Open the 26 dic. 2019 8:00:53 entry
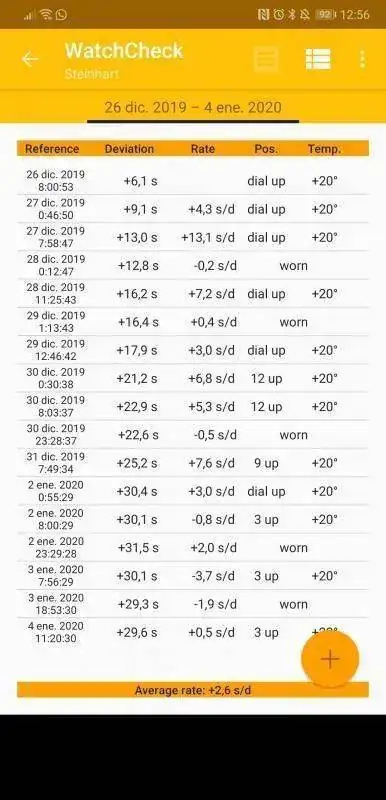This screenshot has height=800, width=386. pos(193,181)
